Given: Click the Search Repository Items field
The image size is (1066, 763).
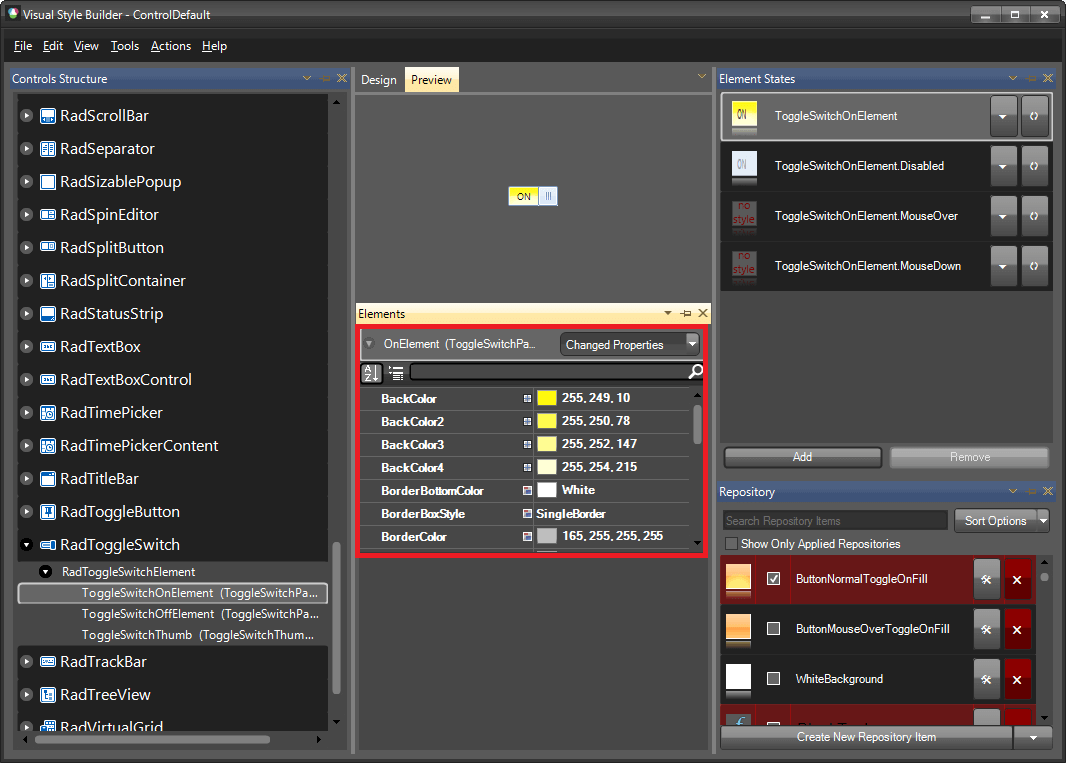Looking at the screenshot, I should pyautogui.click(x=833, y=520).
